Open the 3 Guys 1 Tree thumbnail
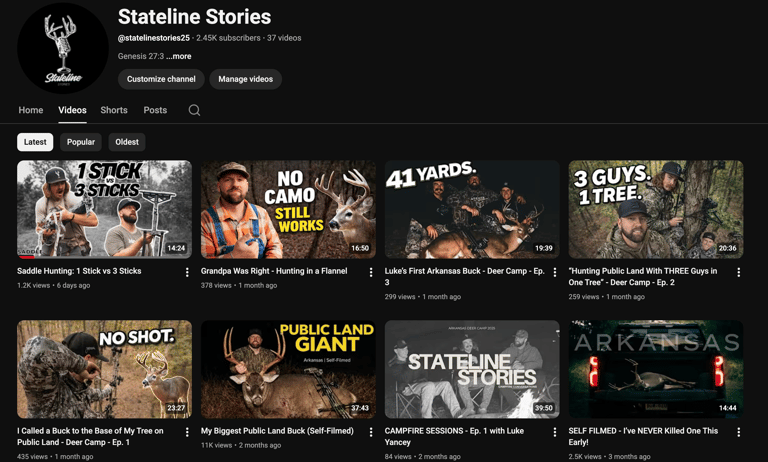This screenshot has width=768, height=462. click(x=656, y=209)
